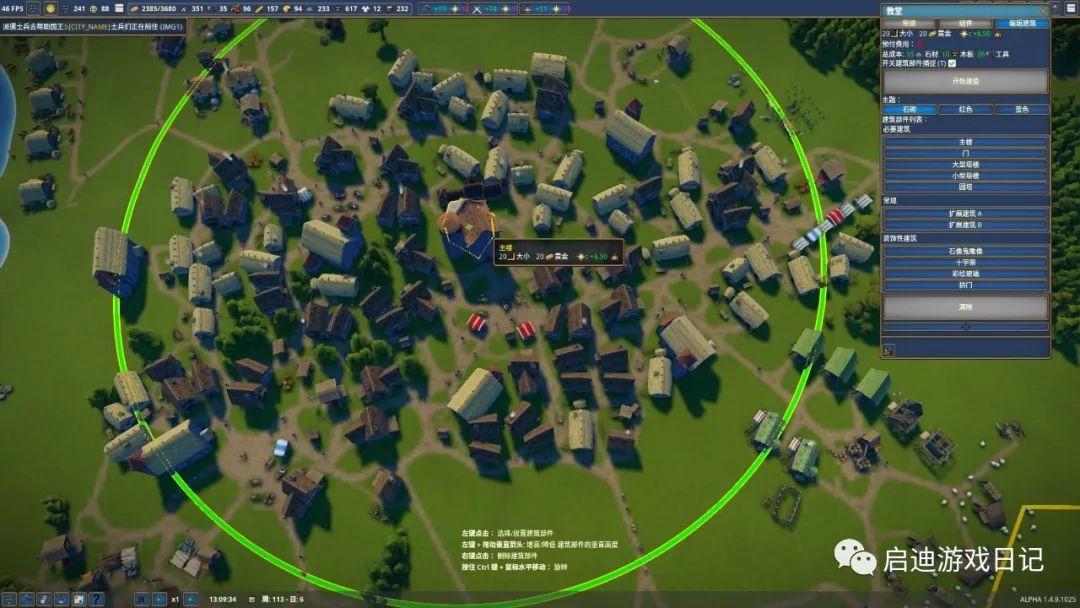Click the large 清除 button
The image size is (1080, 608).
(966, 306)
